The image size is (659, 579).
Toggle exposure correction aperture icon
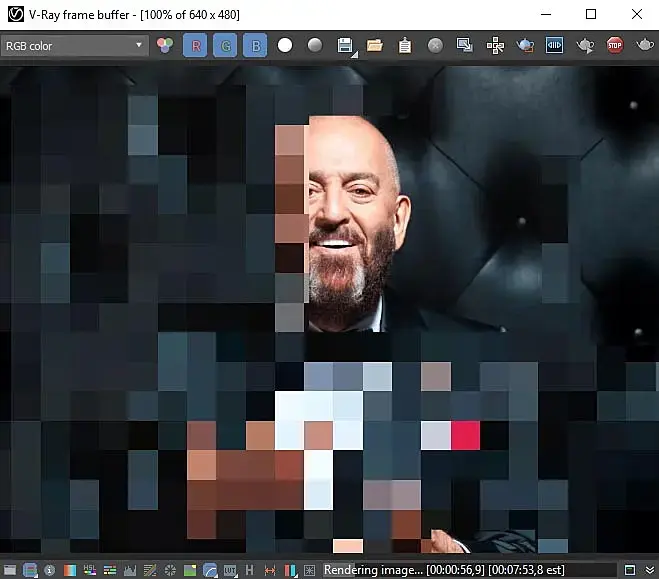170,570
